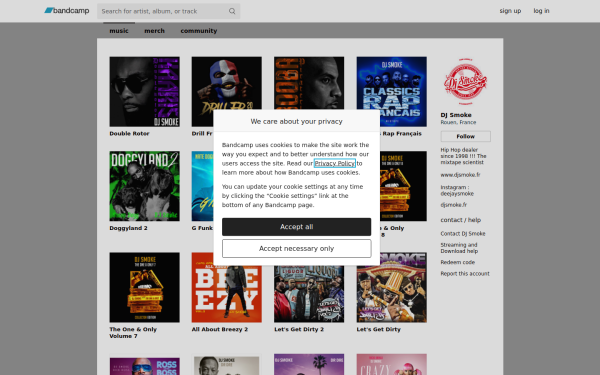Click the Doggyland 2 album title

128,228
